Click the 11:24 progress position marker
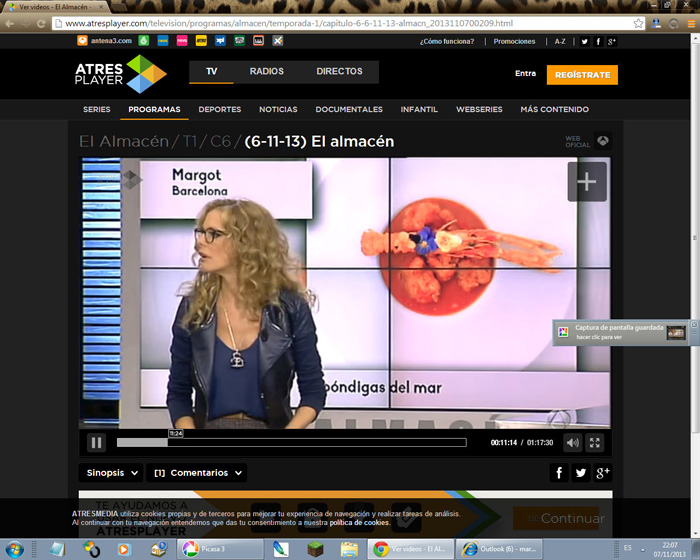The image size is (700, 560). [x=176, y=433]
